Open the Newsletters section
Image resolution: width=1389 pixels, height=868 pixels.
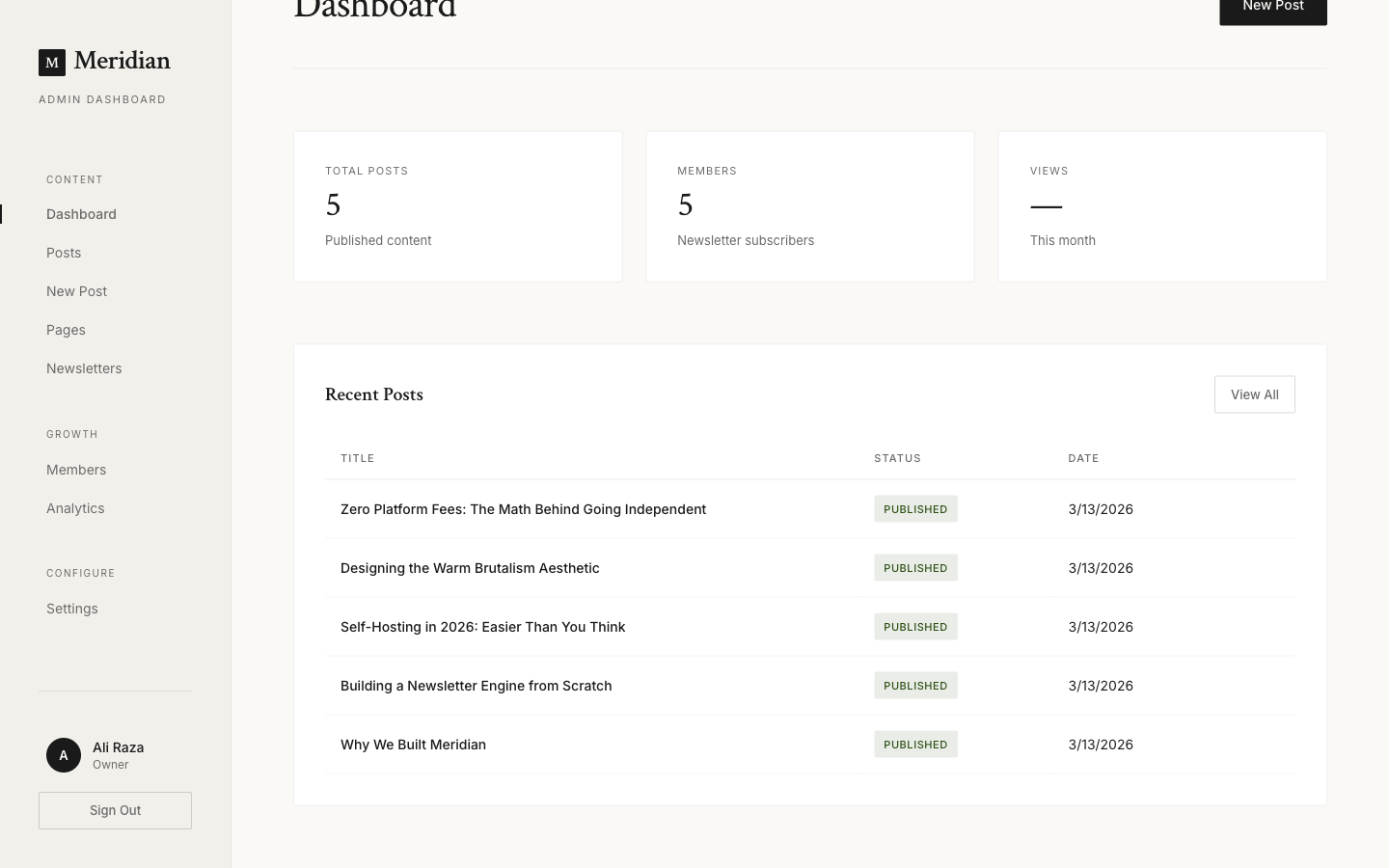pos(84,368)
